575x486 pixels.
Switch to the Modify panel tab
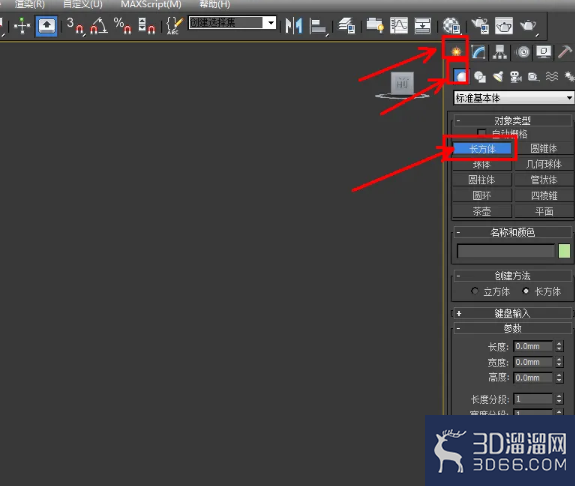(478, 52)
